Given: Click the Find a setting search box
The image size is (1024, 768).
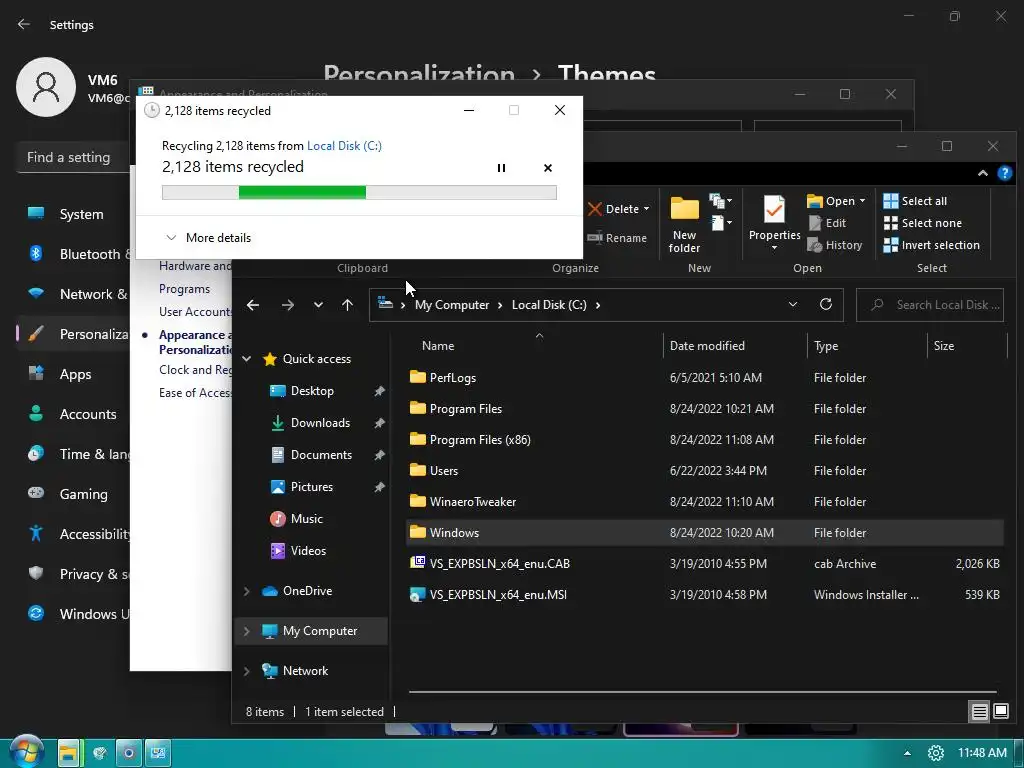Looking at the screenshot, I should point(73,157).
